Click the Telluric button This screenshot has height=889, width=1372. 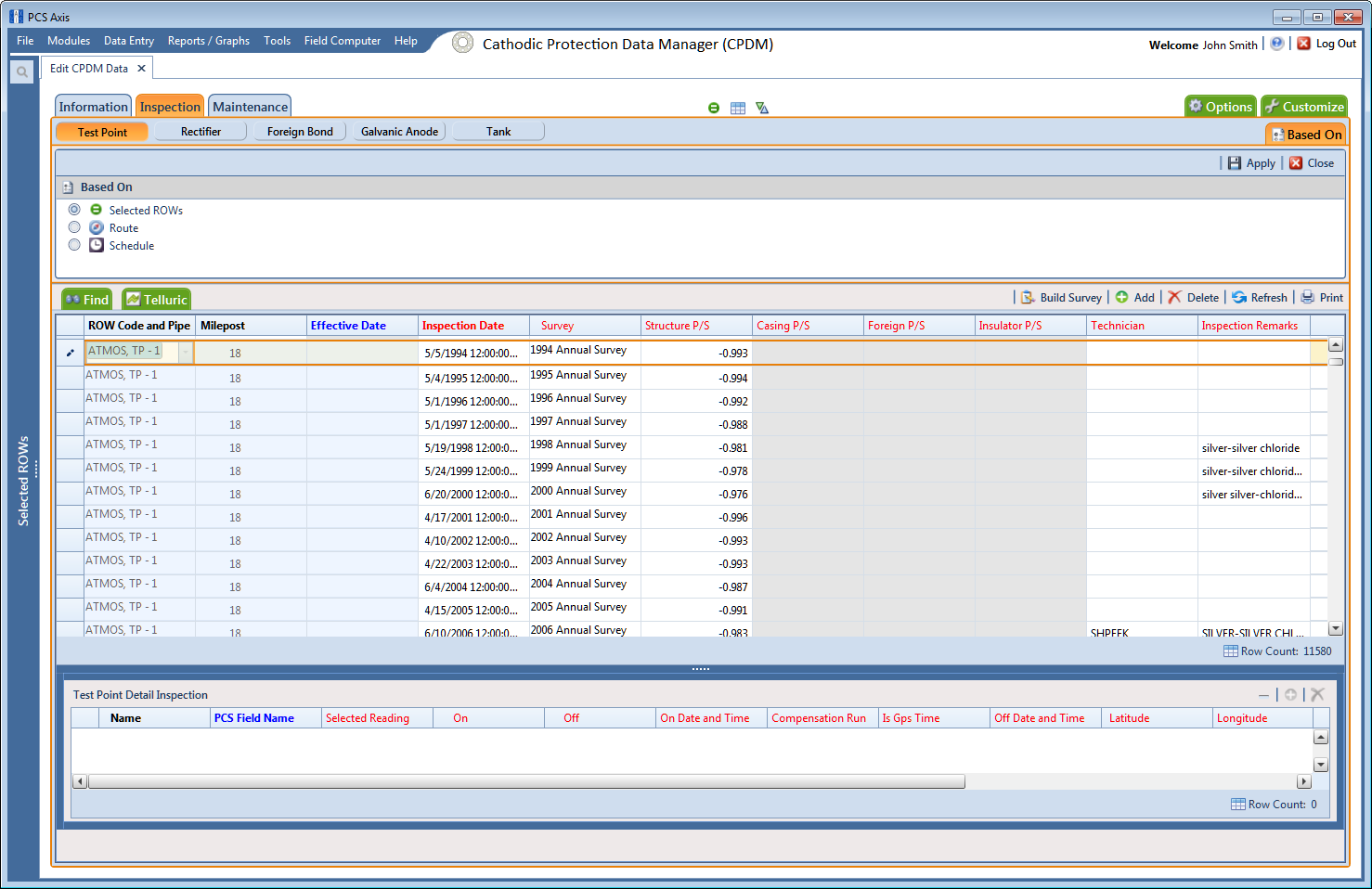click(157, 300)
